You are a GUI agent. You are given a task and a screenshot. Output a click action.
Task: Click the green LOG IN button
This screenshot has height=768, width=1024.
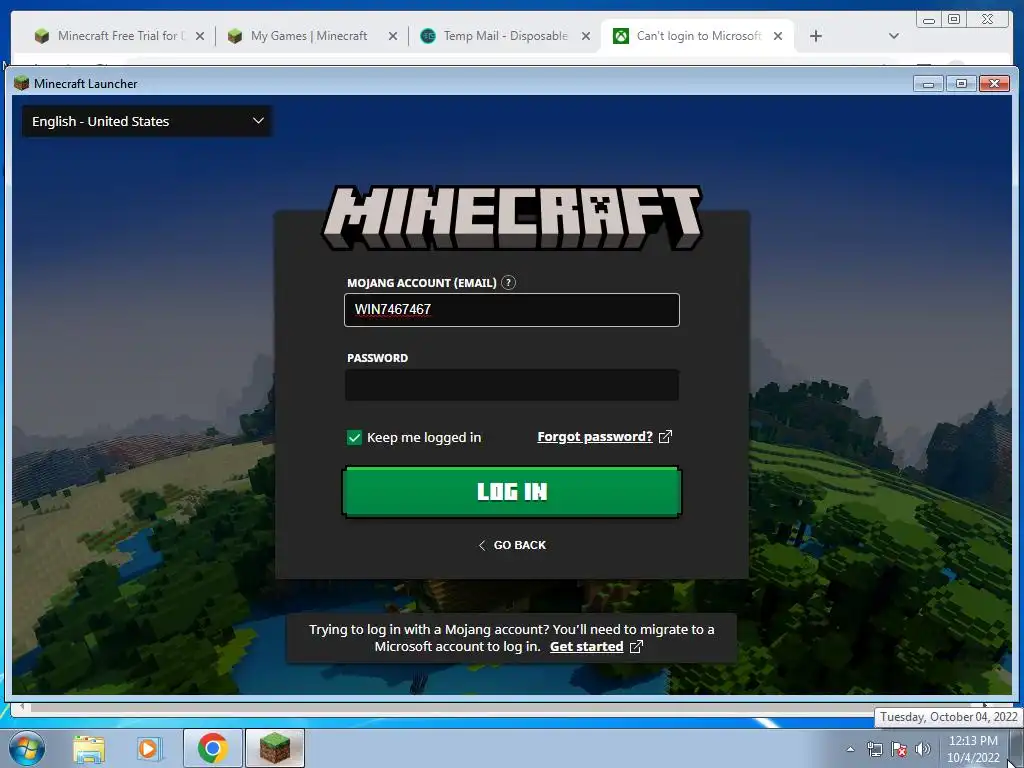point(511,492)
